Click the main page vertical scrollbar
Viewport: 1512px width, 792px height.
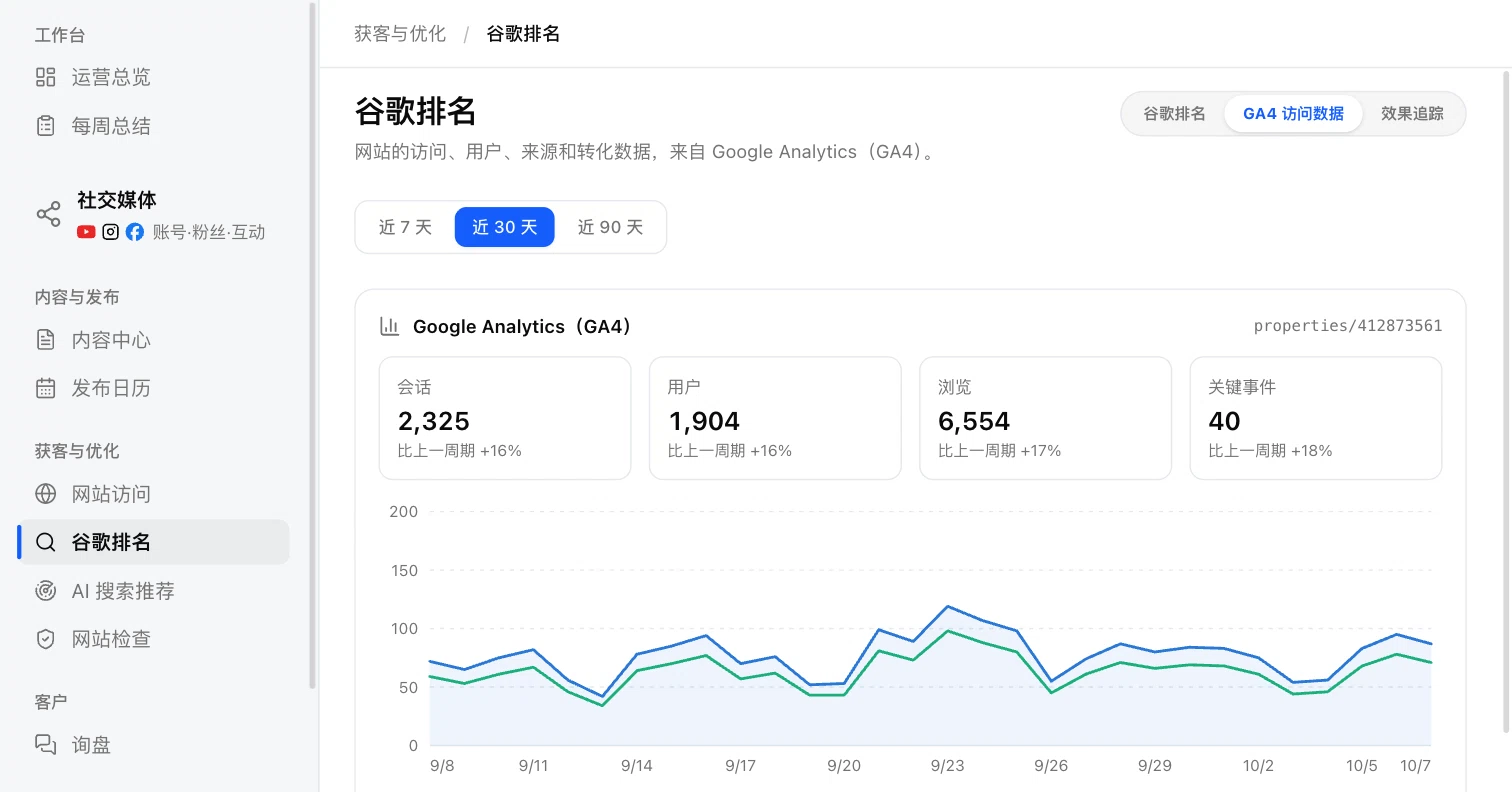click(1506, 400)
